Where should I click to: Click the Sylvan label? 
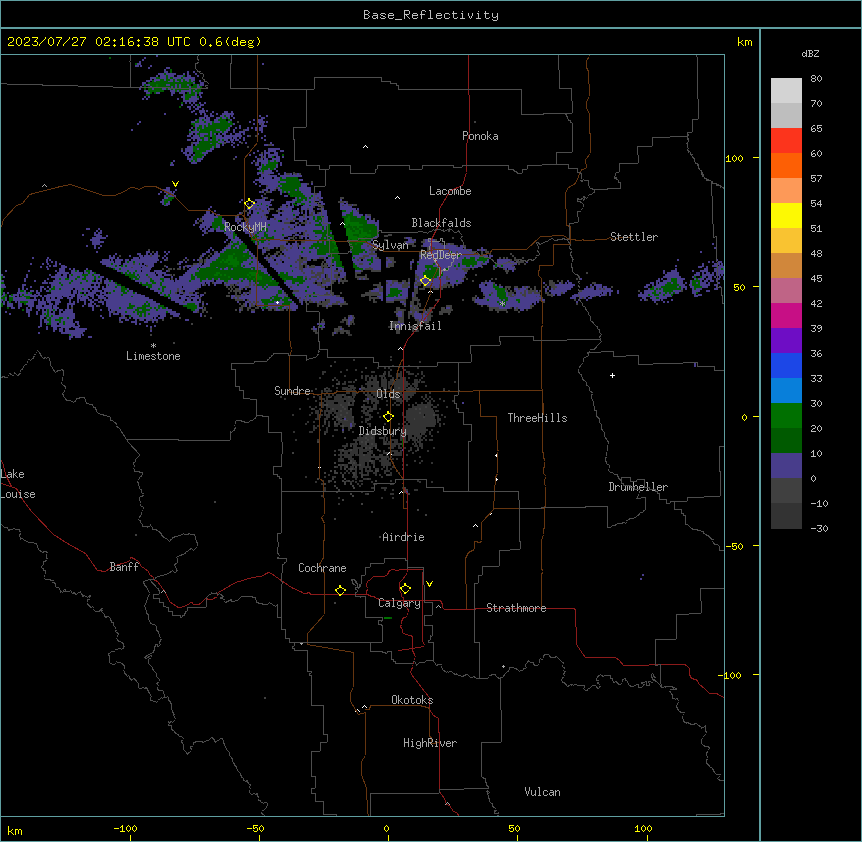pyautogui.click(x=390, y=245)
